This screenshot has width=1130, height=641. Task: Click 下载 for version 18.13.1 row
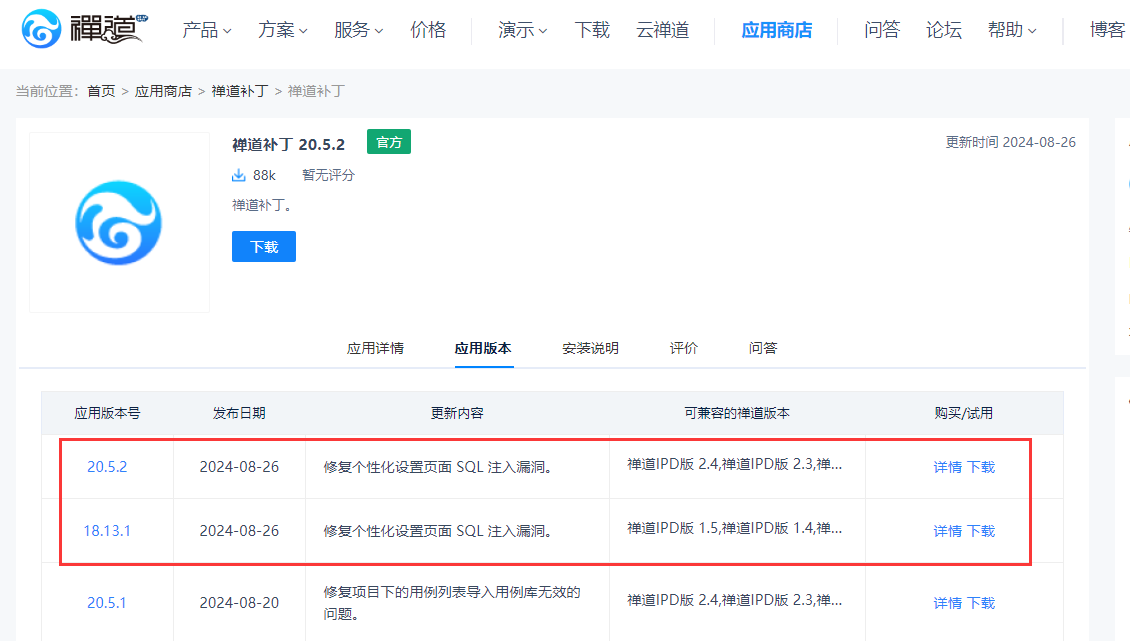coord(981,531)
